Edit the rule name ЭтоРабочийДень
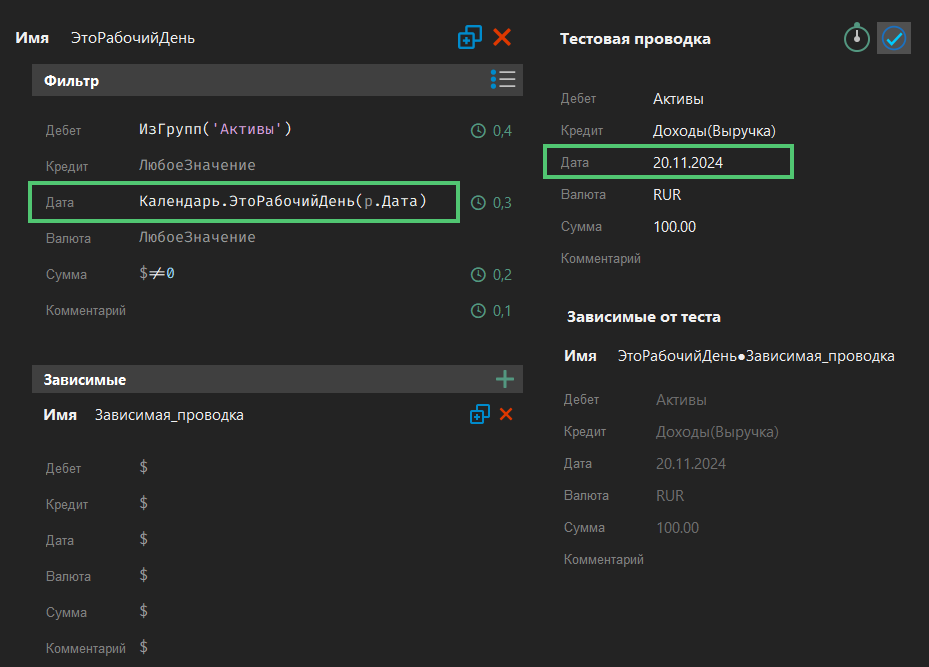The width and height of the screenshot is (929, 667). (x=133, y=38)
